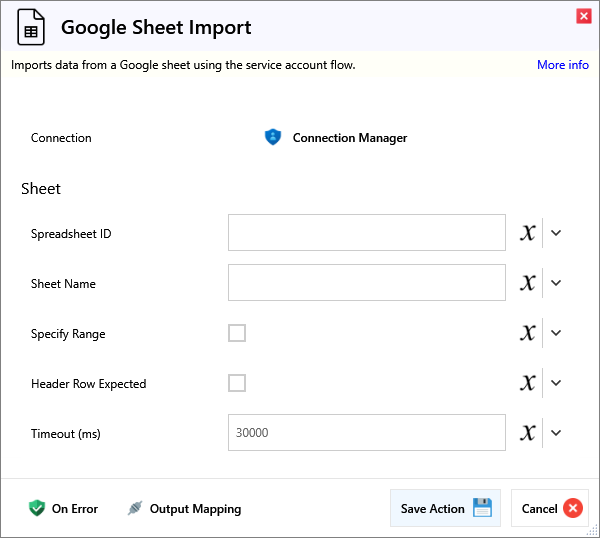Click the Connection Manager shield icon
The height and width of the screenshot is (538, 600).
pyautogui.click(x=273, y=138)
